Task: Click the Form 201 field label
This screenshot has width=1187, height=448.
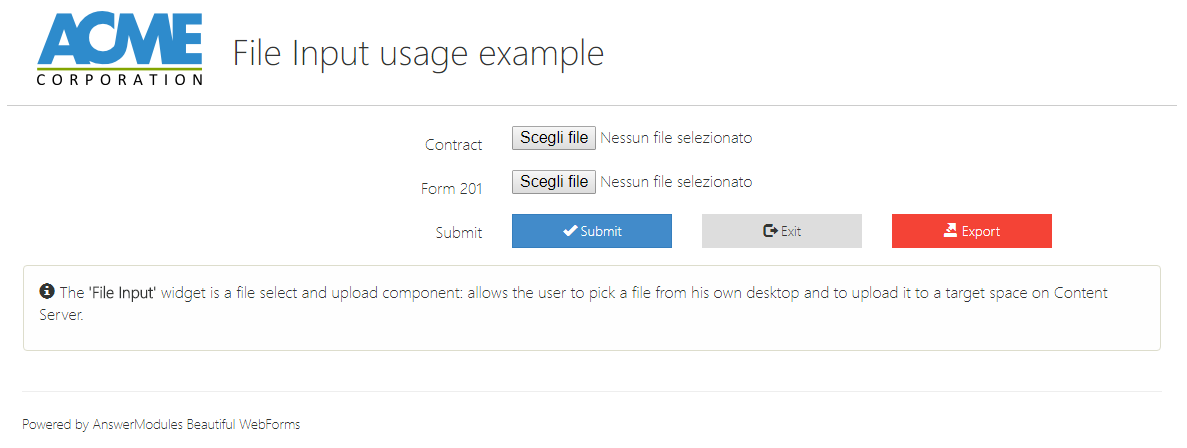Action: click(451, 188)
